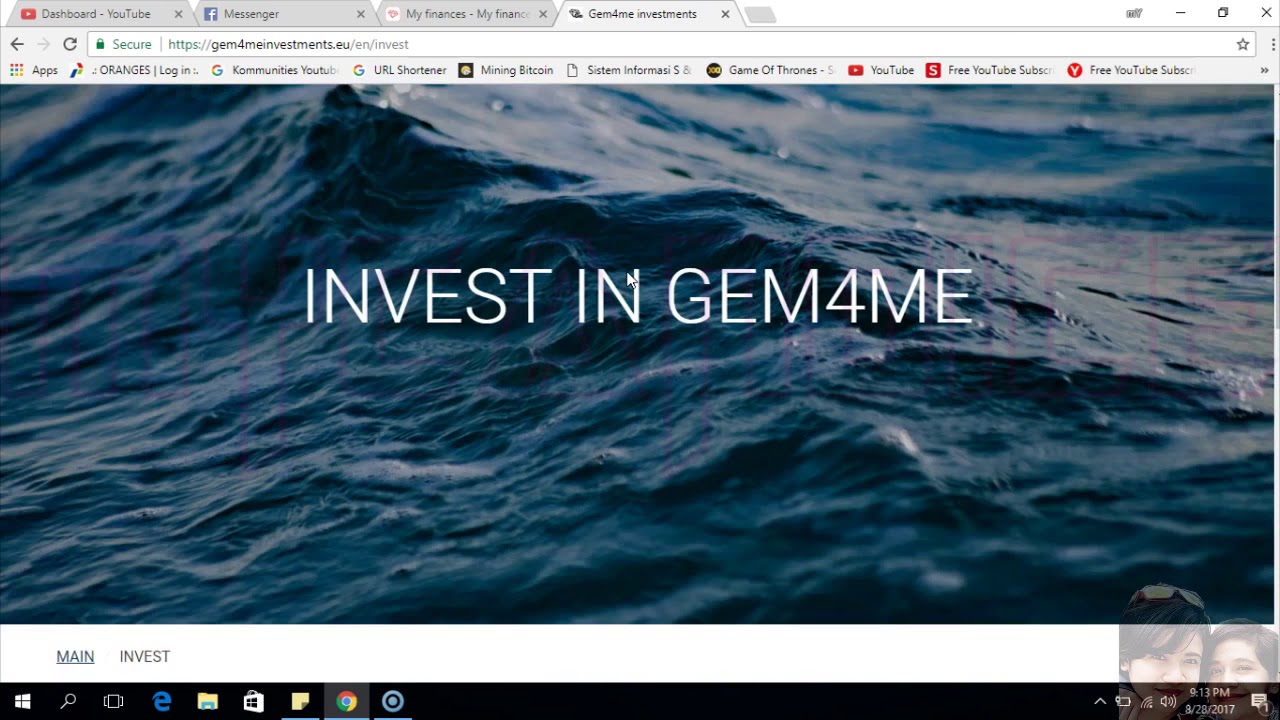1280x720 pixels.
Task: Select the Chrome taskbar icon
Action: 346,701
